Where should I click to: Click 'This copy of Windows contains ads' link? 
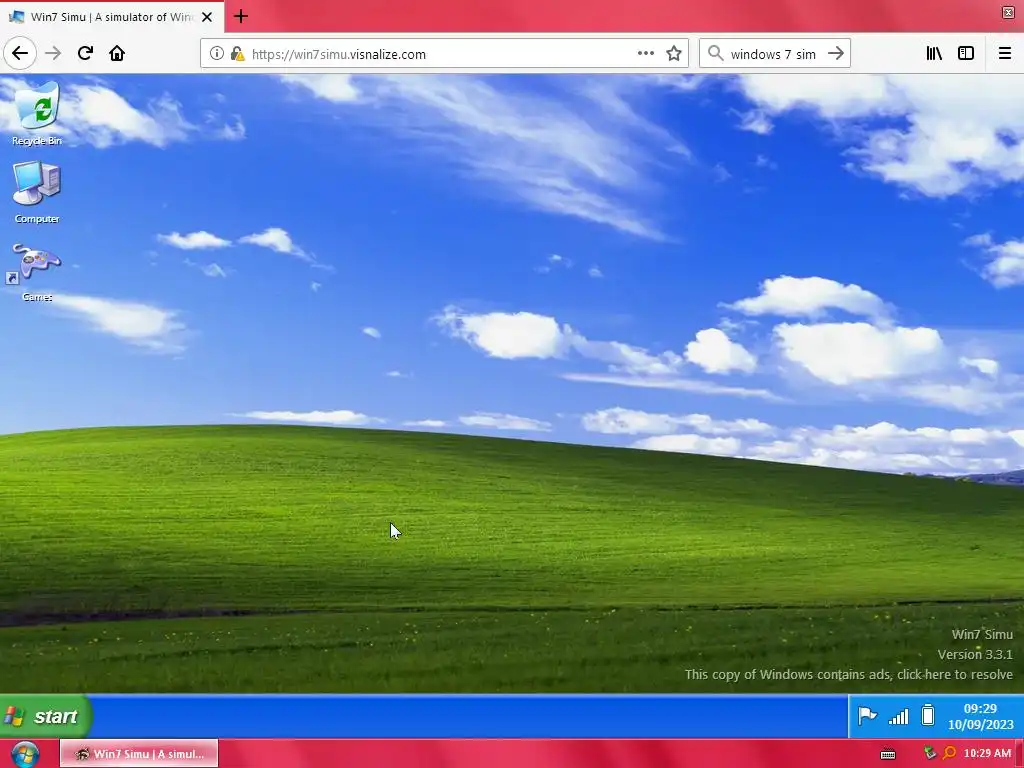[848, 674]
